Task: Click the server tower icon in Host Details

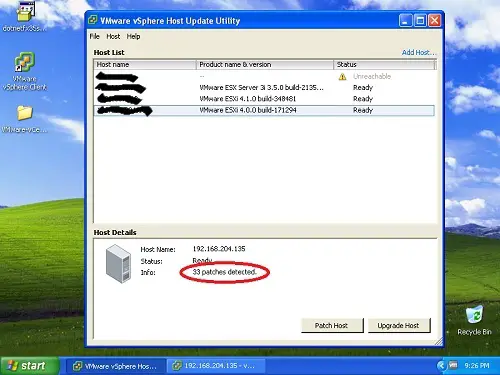Action: (118, 264)
